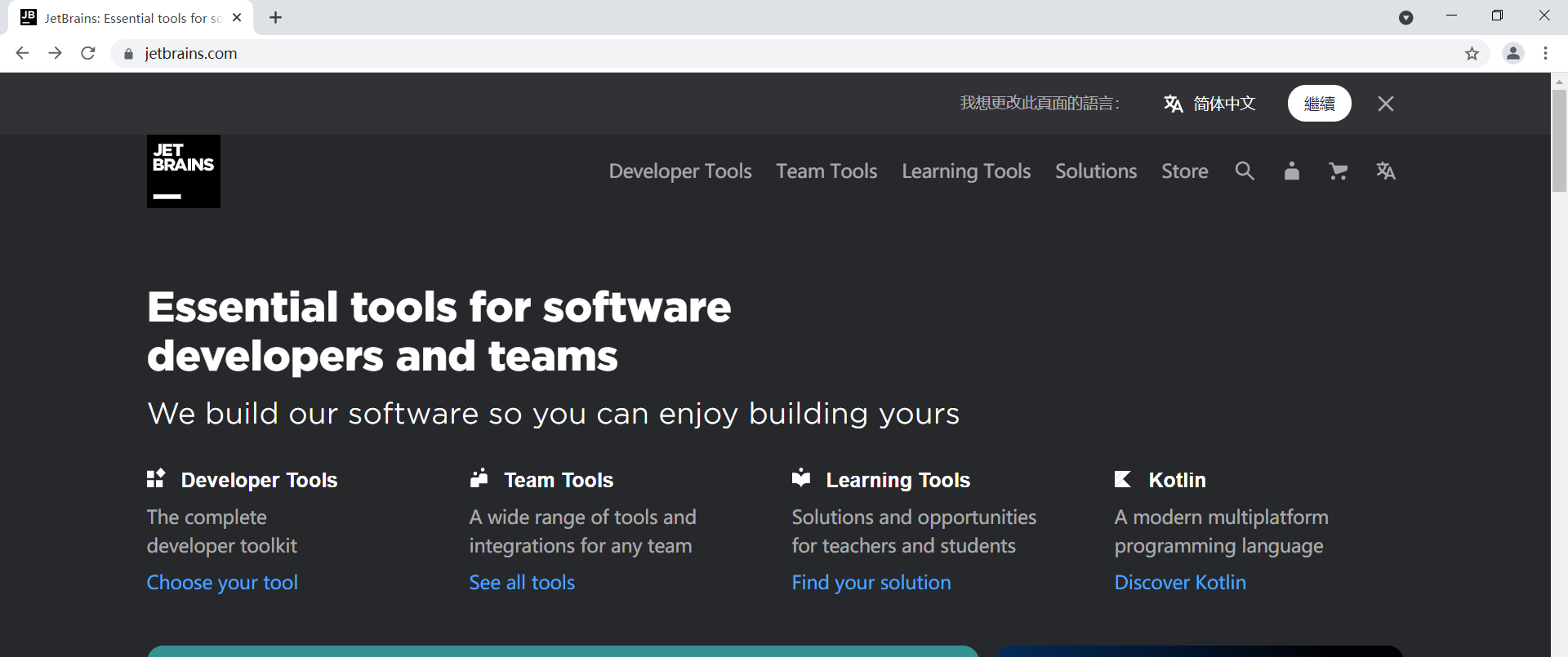
Task: Select the JetBrains browser tab
Action: click(x=131, y=18)
